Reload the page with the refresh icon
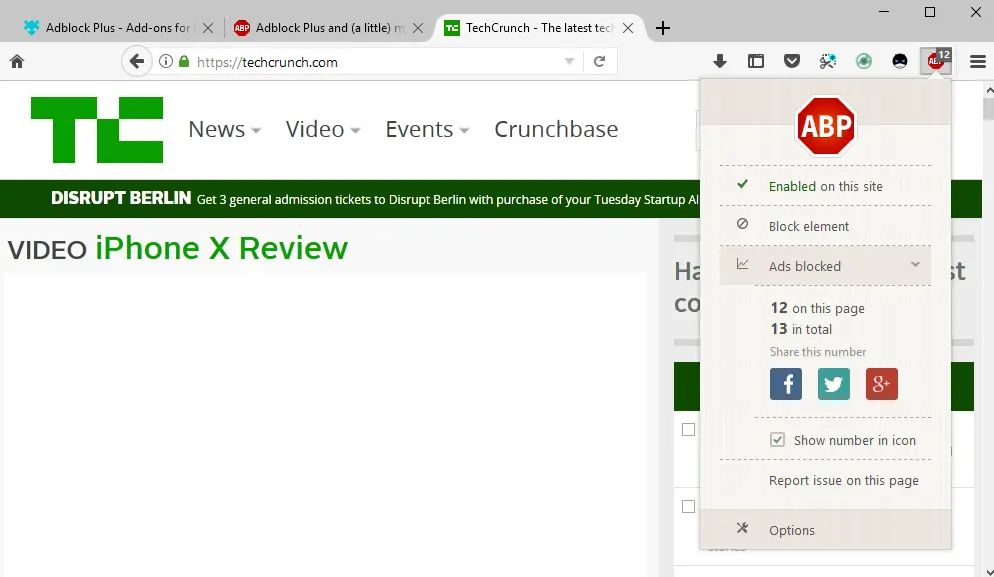 (x=599, y=62)
